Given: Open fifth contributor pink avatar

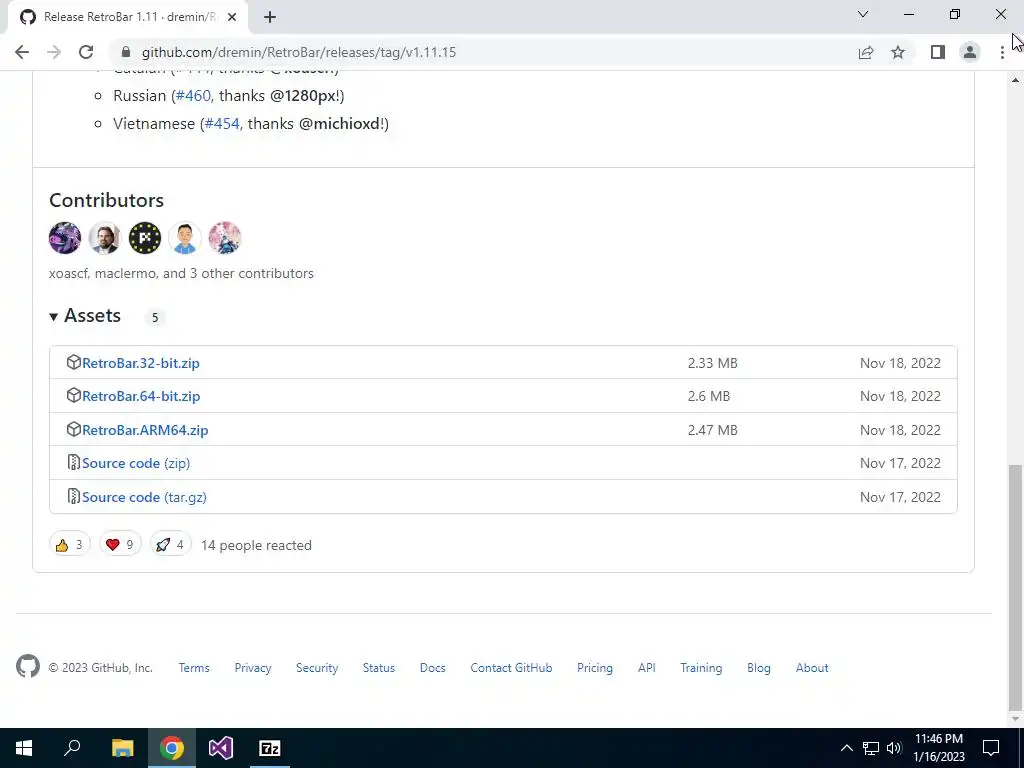Looking at the screenshot, I should click(225, 238).
